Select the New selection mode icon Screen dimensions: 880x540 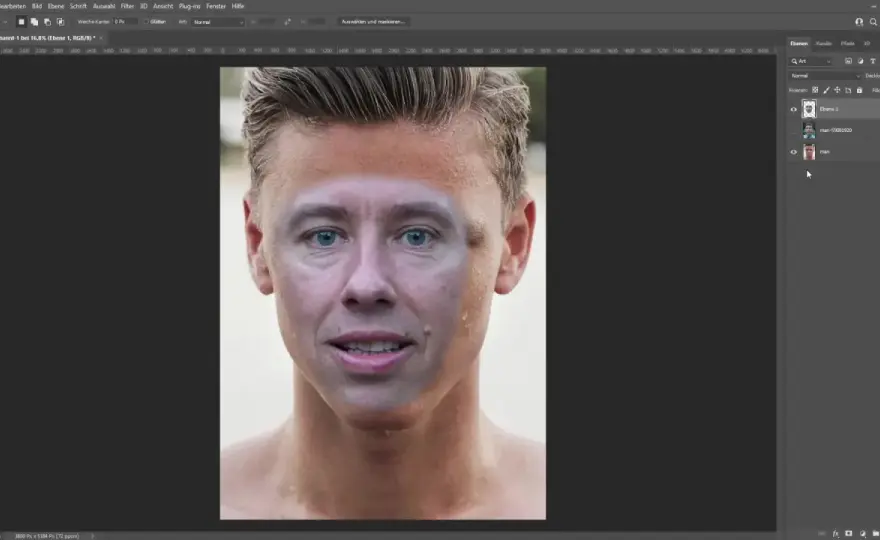click(21, 22)
